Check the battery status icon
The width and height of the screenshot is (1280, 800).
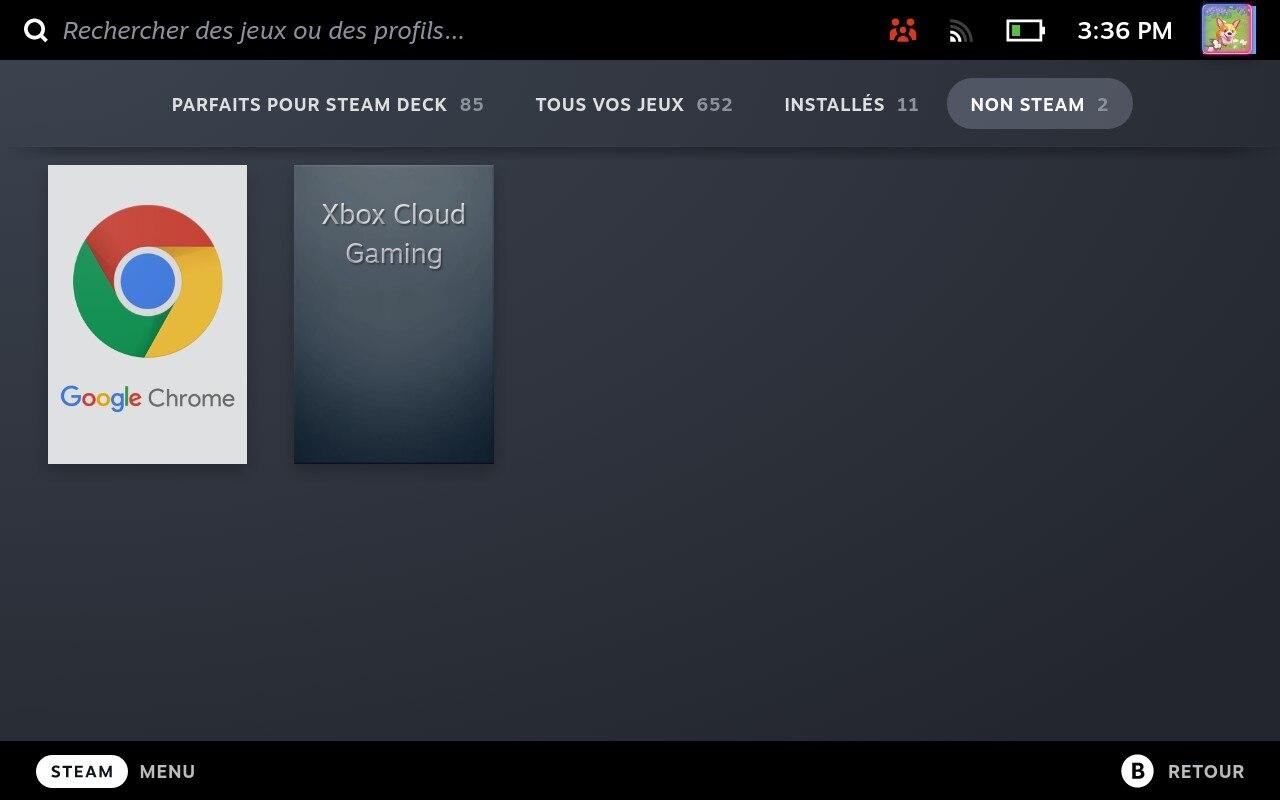click(1025, 31)
